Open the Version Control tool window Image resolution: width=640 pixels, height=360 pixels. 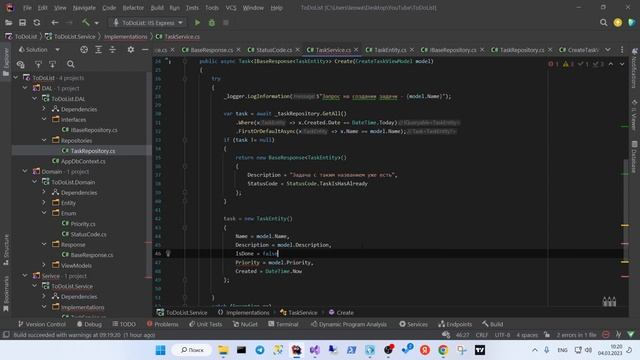(42, 324)
